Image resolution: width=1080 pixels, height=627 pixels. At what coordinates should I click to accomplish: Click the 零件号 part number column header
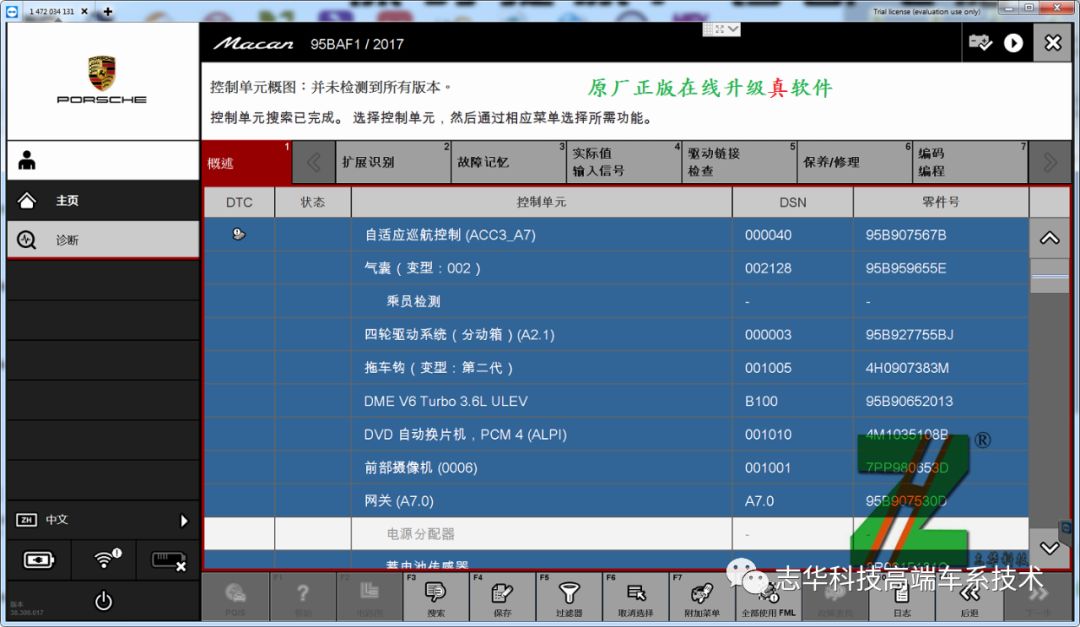(941, 202)
